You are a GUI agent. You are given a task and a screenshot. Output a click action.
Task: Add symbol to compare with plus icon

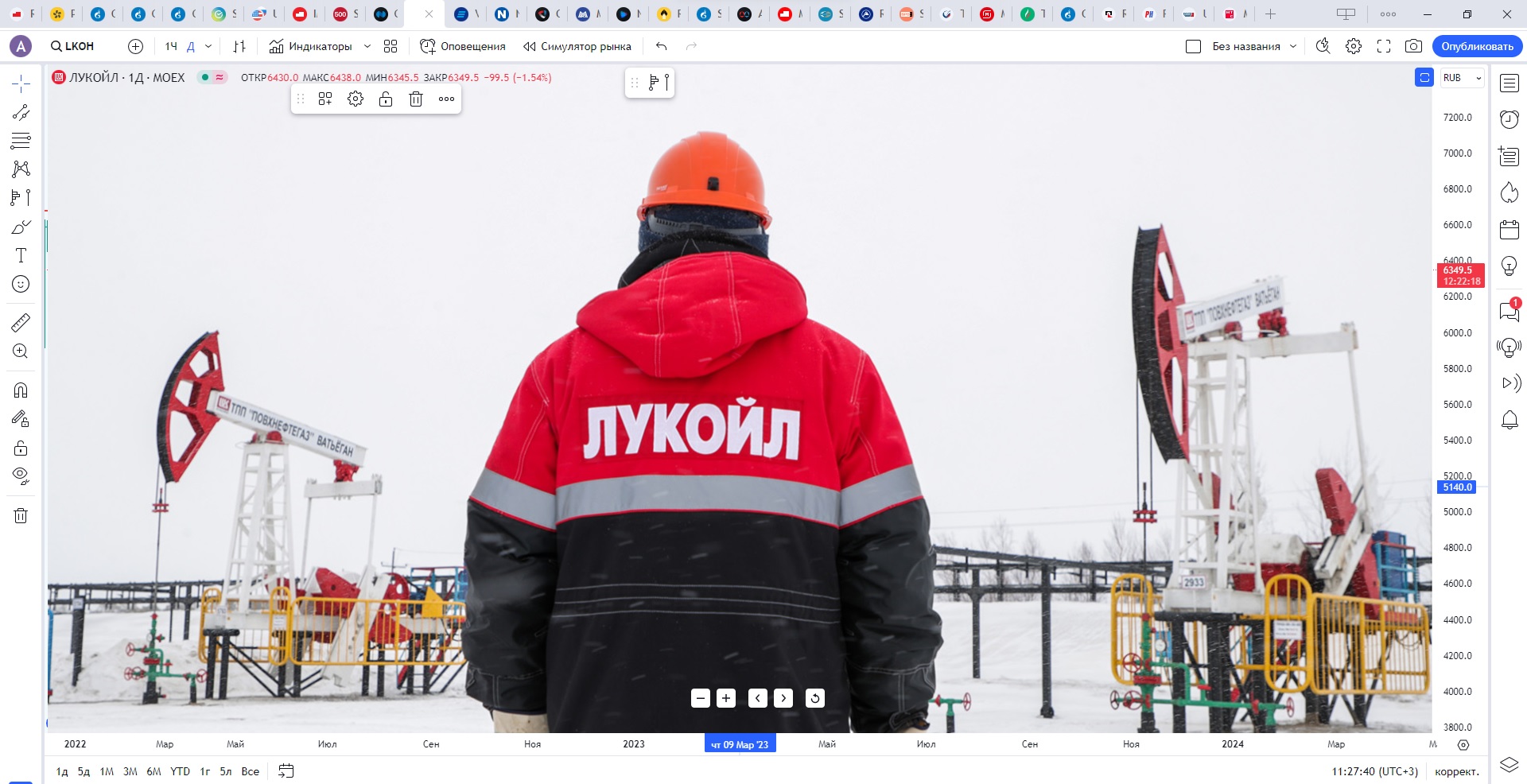[136, 46]
